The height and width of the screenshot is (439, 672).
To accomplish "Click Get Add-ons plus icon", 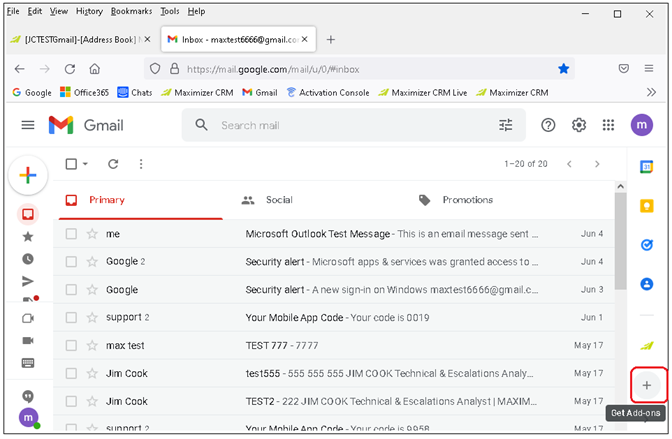I will tap(646, 385).
